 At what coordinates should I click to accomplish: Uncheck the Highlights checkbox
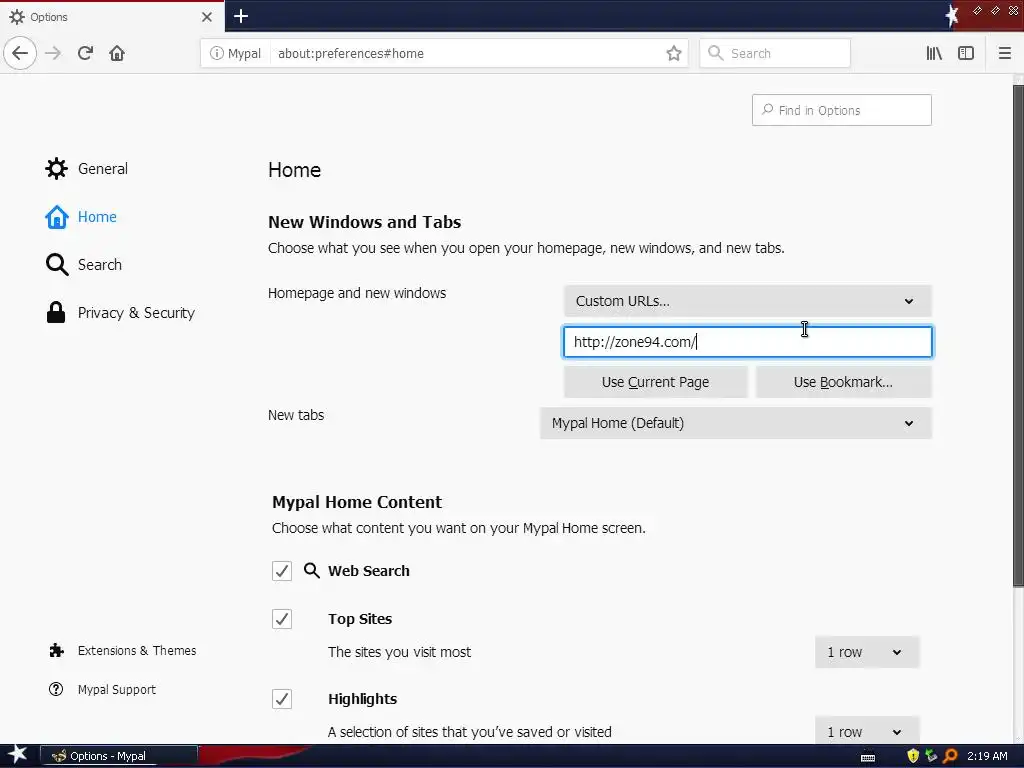click(282, 699)
